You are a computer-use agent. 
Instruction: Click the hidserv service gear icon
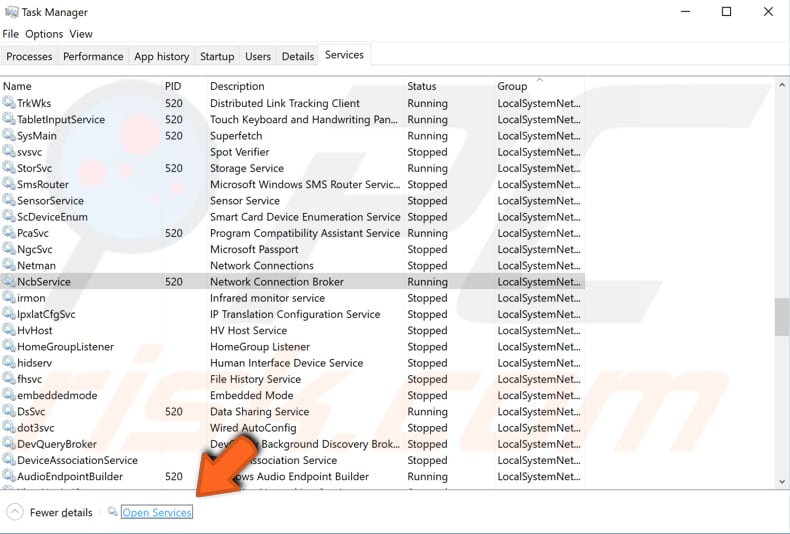click(x=9, y=362)
